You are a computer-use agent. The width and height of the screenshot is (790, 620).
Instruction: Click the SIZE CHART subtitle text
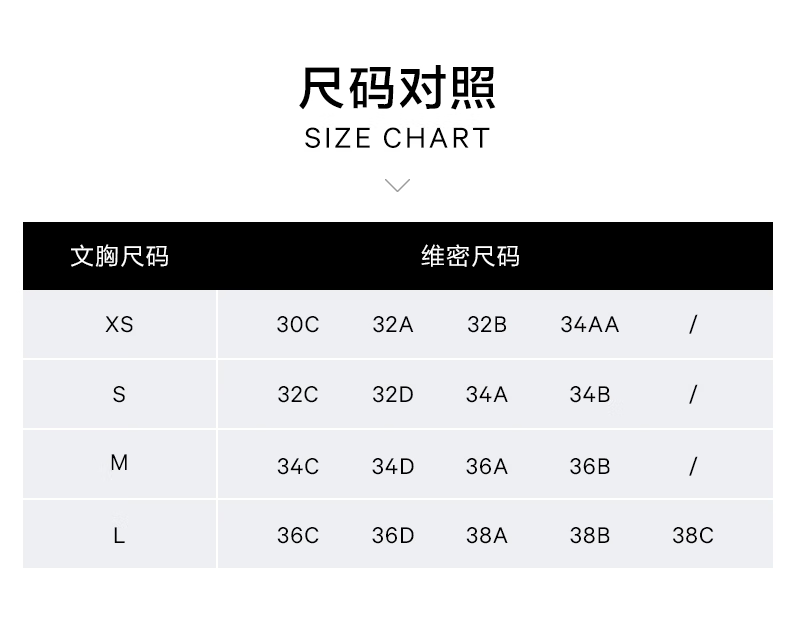coord(397,138)
